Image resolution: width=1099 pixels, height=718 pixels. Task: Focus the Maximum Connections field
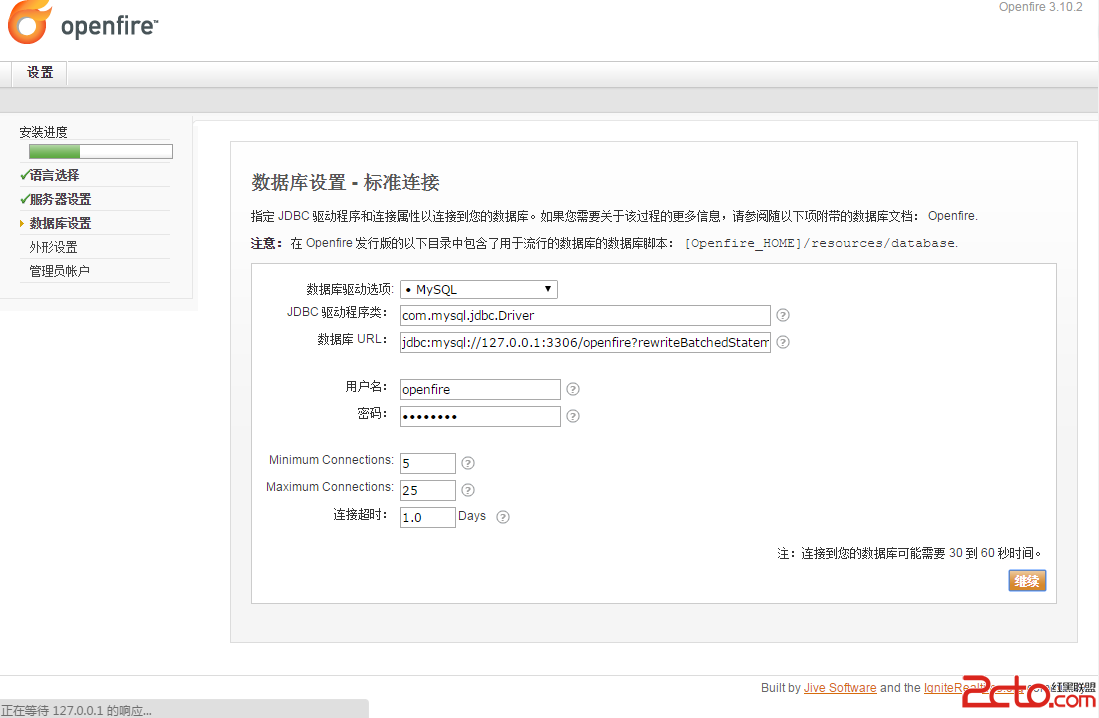pyautogui.click(x=428, y=490)
